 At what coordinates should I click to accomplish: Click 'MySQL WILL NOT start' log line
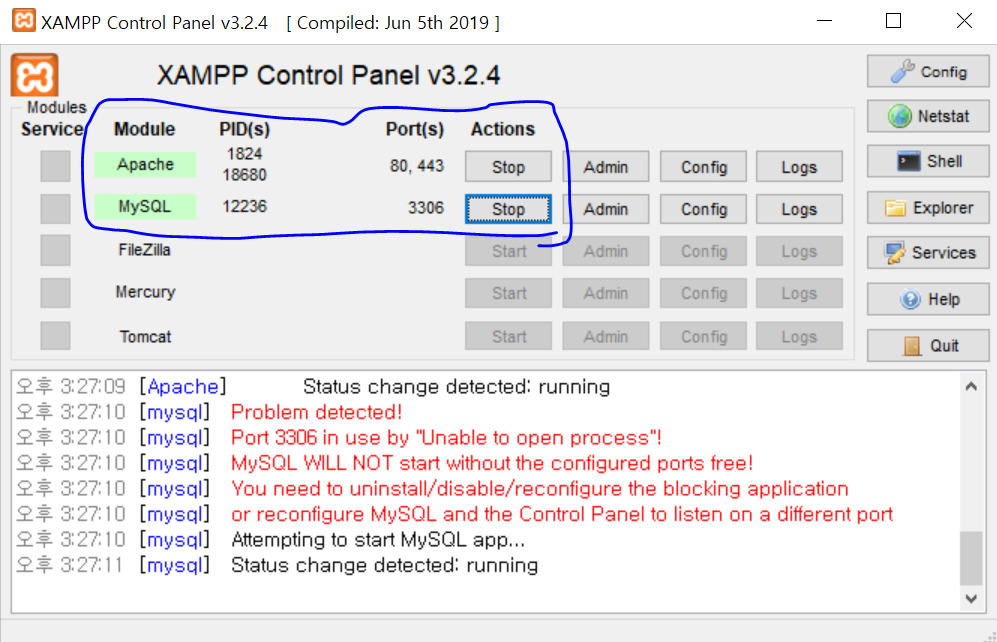pos(492,463)
